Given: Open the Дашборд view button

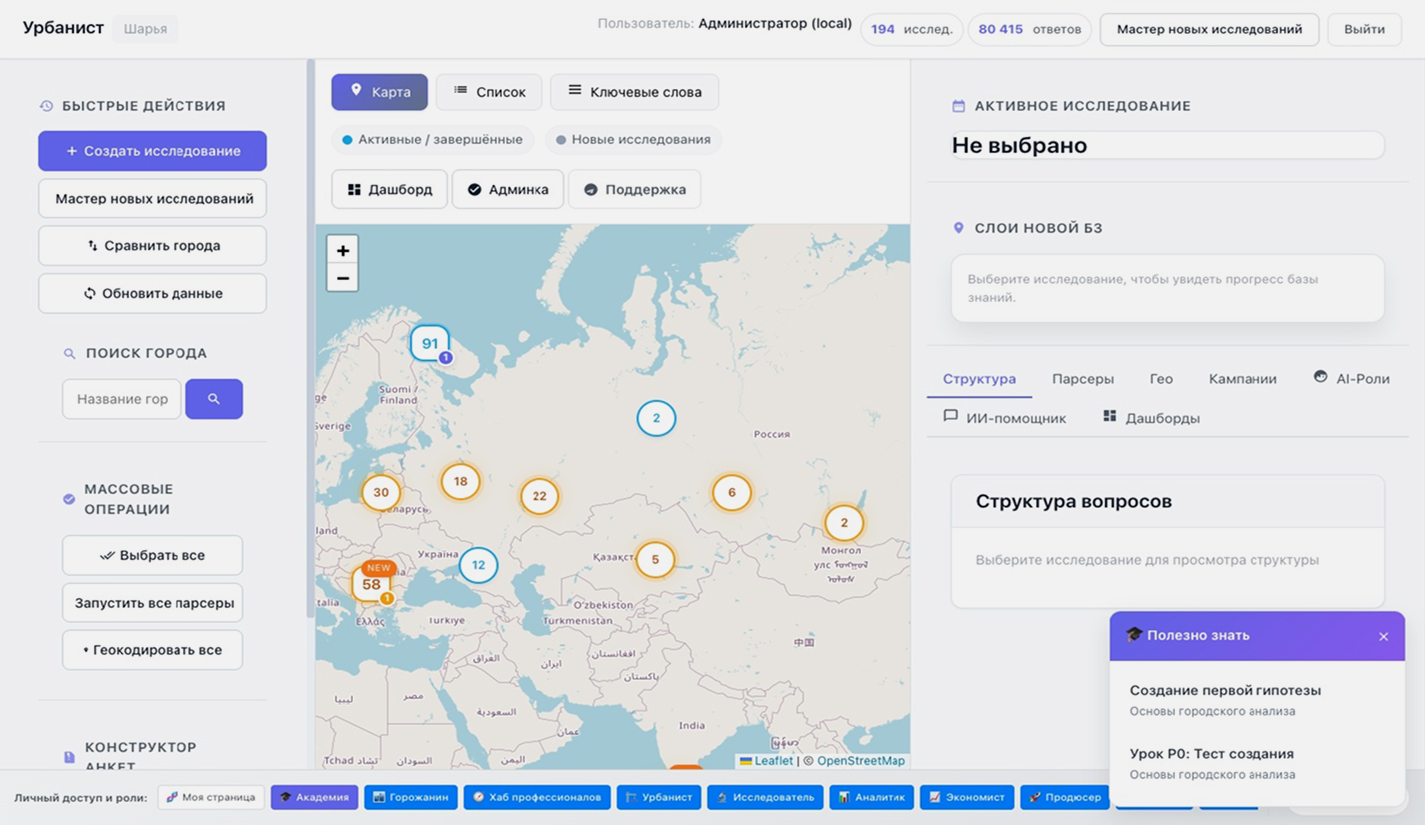Looking at the screenshot, I should click(x=390, y=189).
